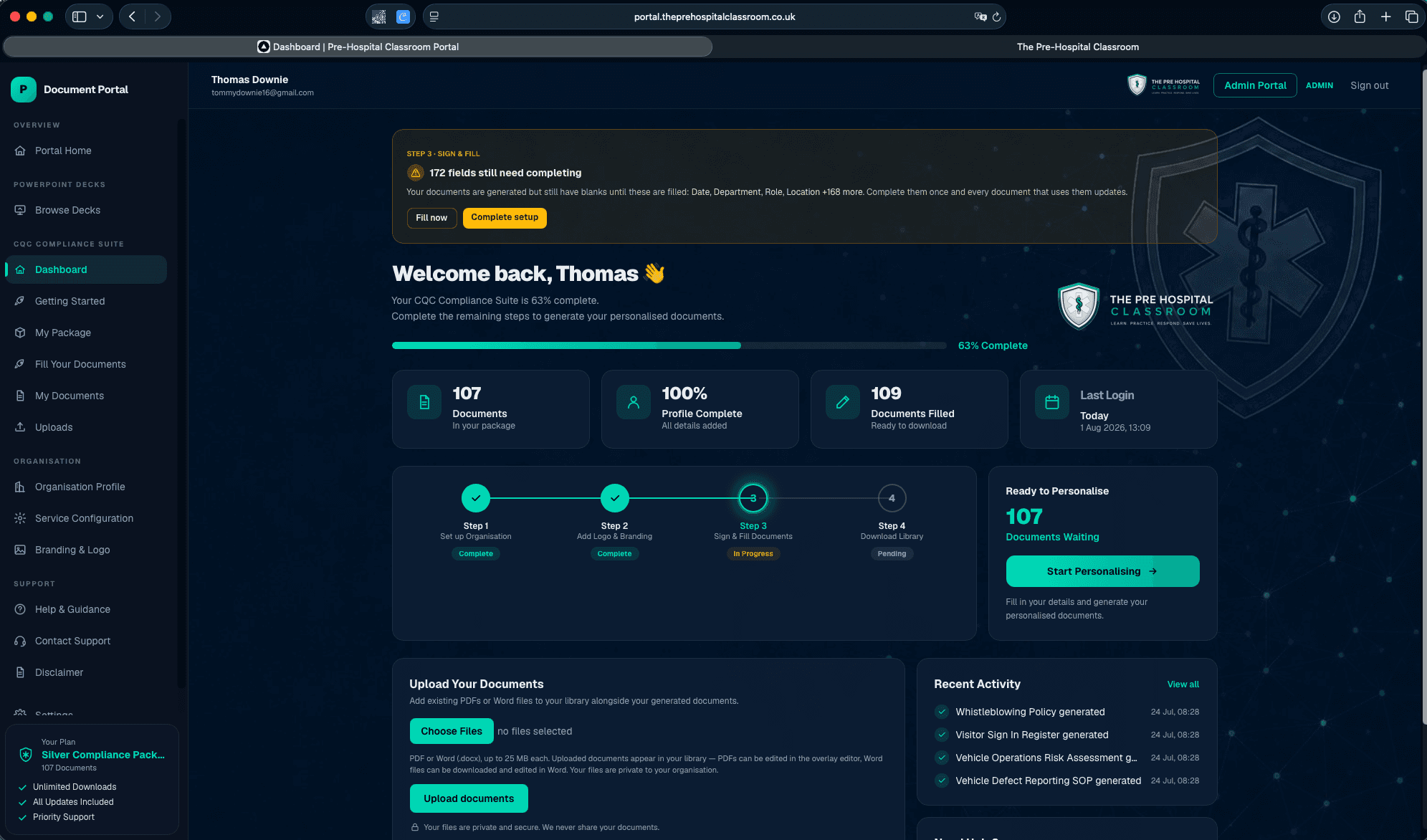
Task: Show the tab overview icon
Action: (x=1411, y=16)
